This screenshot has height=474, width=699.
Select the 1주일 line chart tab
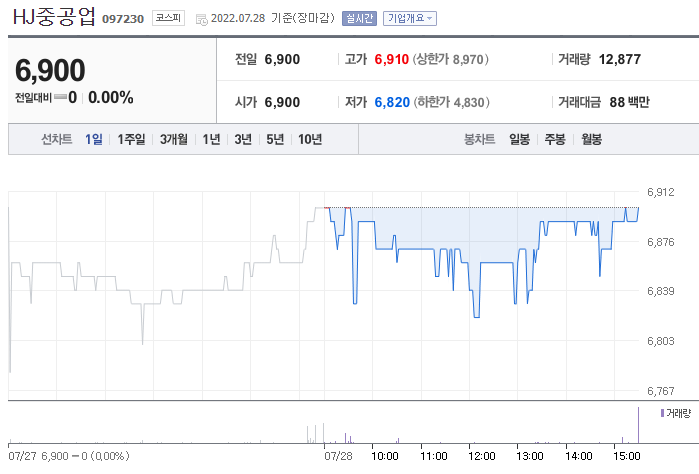pyautogui.click(x=131, y=139)
